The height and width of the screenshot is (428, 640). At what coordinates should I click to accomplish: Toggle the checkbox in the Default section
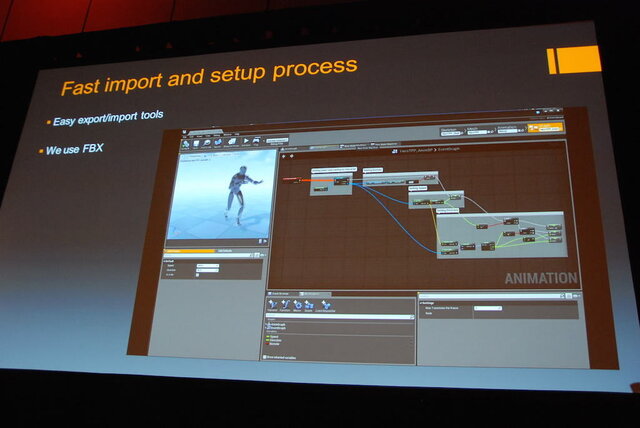(198, 275)
